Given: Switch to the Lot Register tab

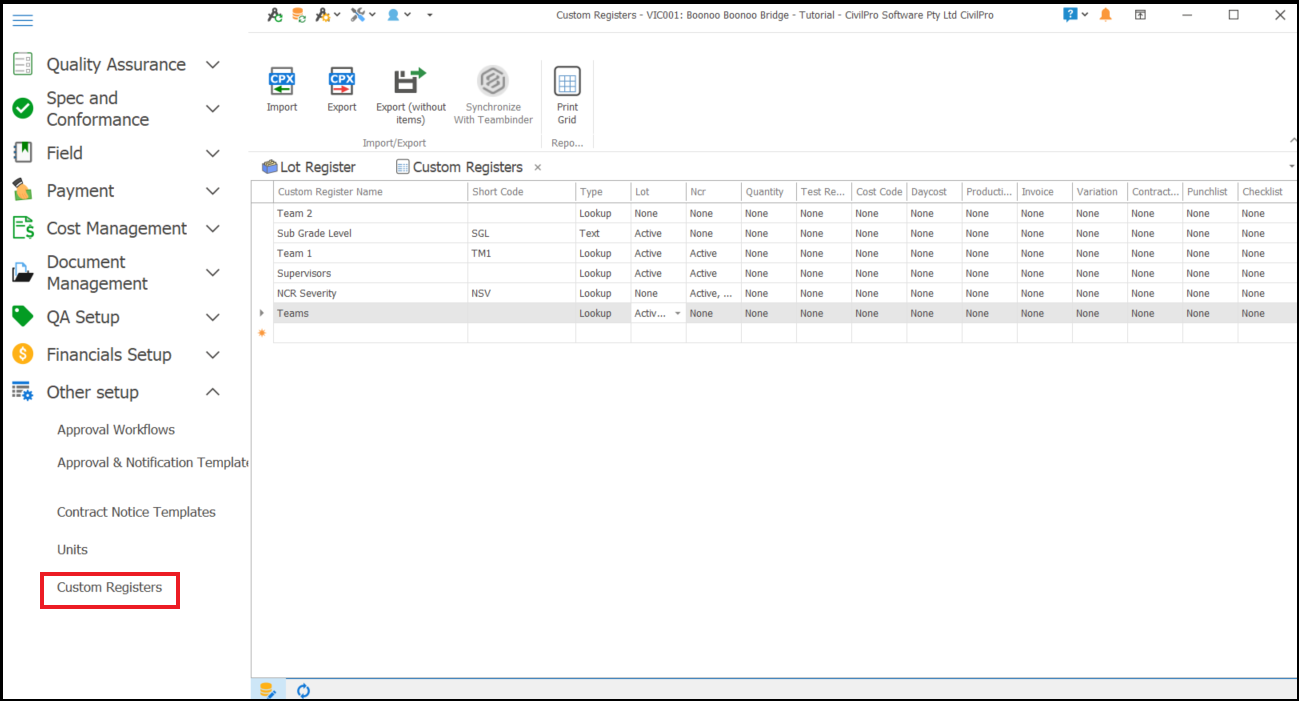Looking at the screenshot, I should (308, 167).
